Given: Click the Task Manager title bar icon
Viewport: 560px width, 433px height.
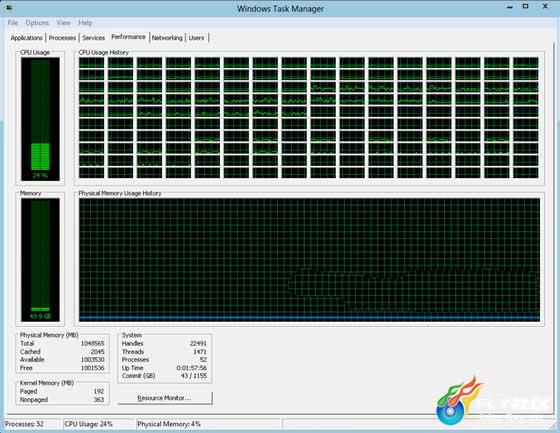Looking at the screenshot, I should tap(10, 7).
